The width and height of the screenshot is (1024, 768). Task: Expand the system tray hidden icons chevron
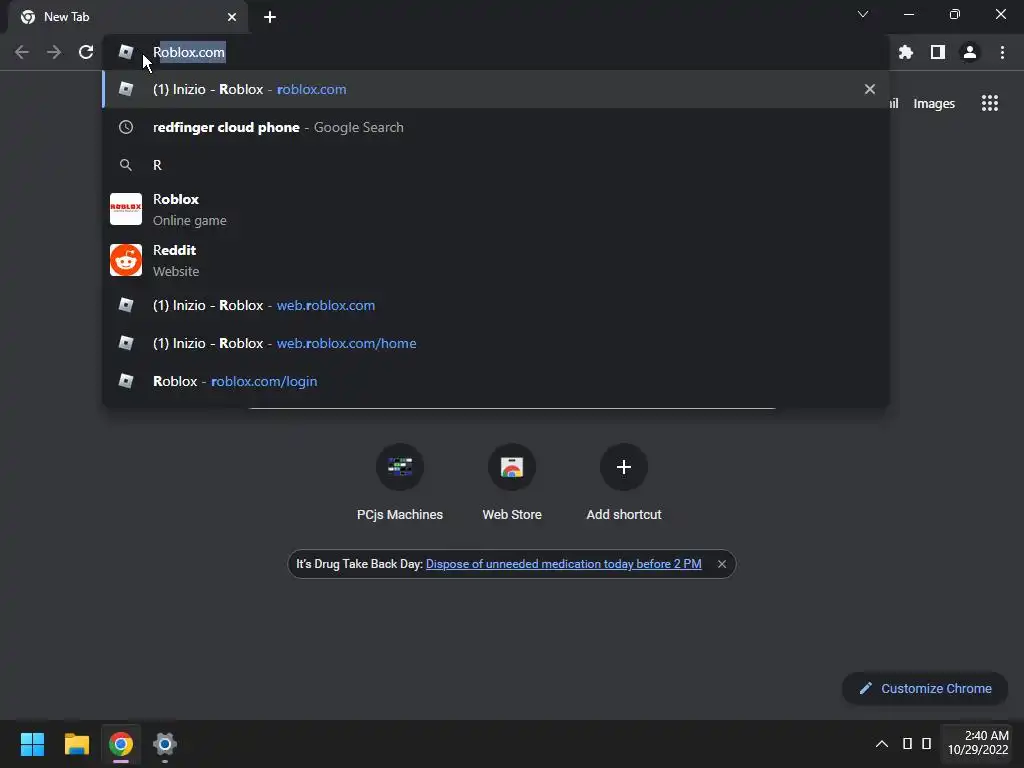(x=882, y=744)
